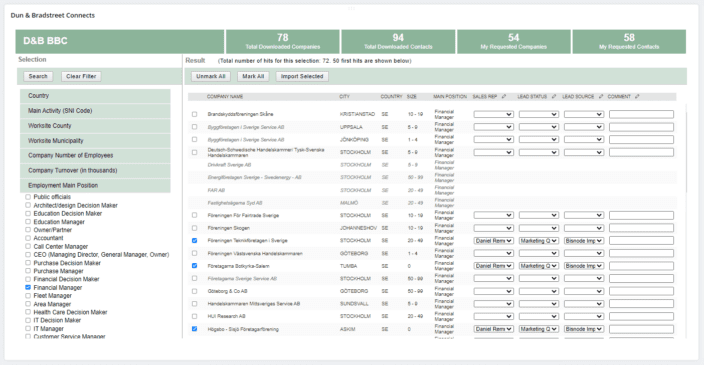Viewport: 704px width, 365px height.
Task: Open Lead Status dropdown for Föreningen För Fairtrade Sverige
Action: (539, 215)
